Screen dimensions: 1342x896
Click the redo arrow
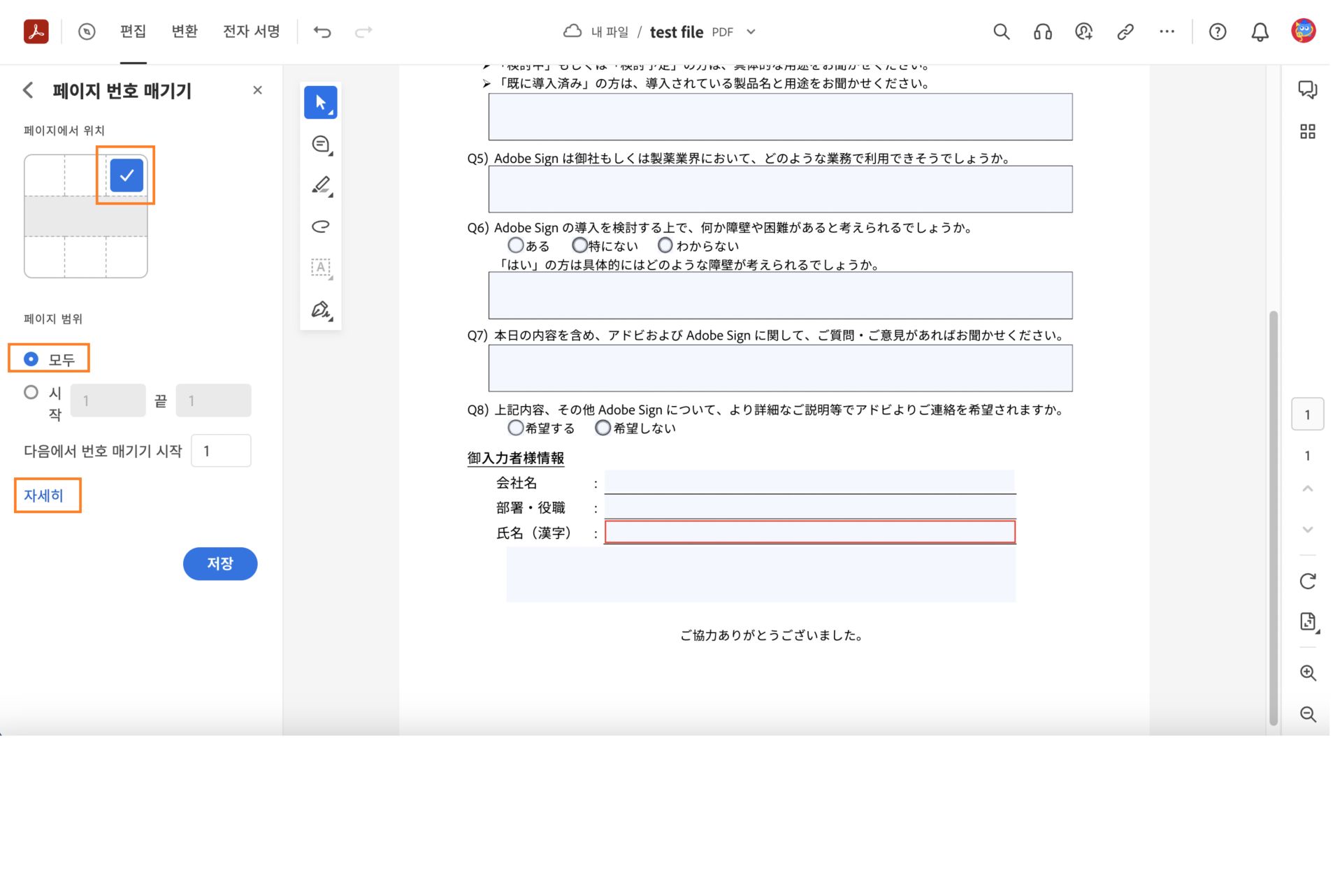tap(363, 31)
